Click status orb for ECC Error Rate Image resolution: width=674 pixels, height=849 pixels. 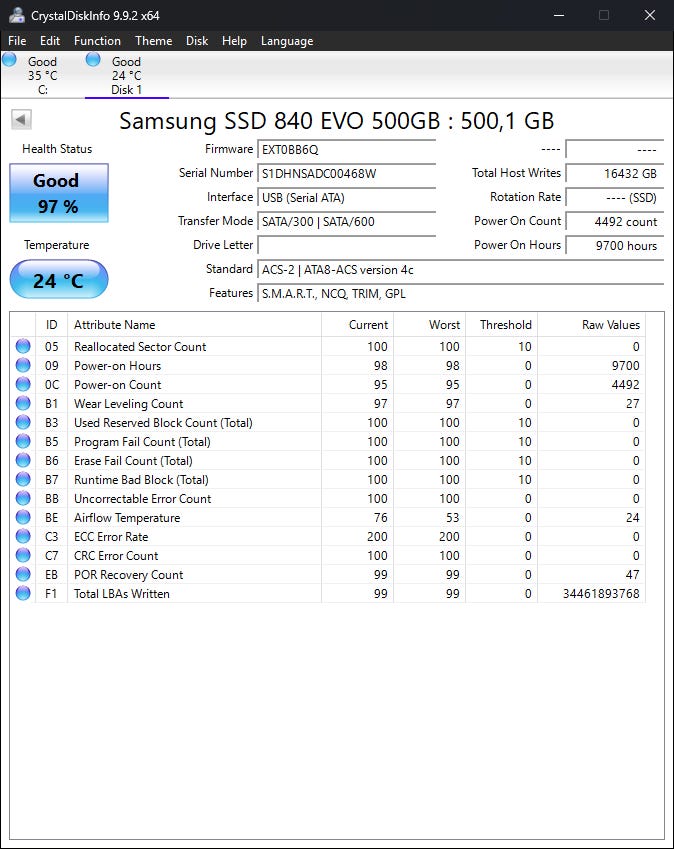coord(23,535)
